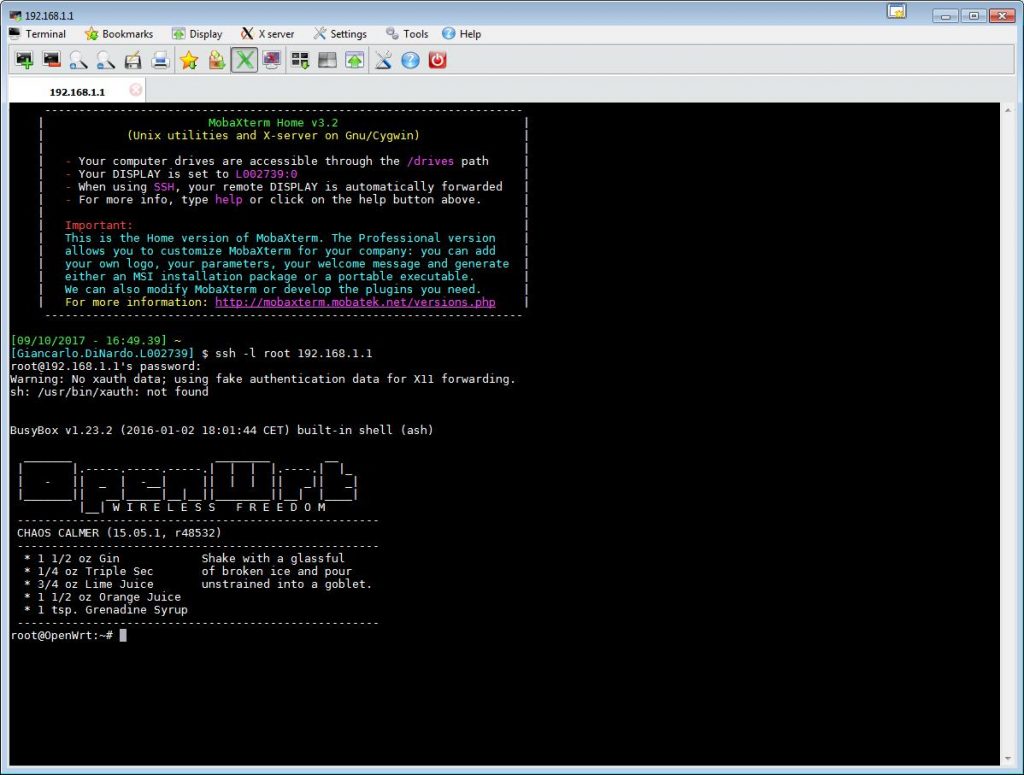
Task: Select the zoom-in magnifier toolbar icon
Action: point(79,59)
